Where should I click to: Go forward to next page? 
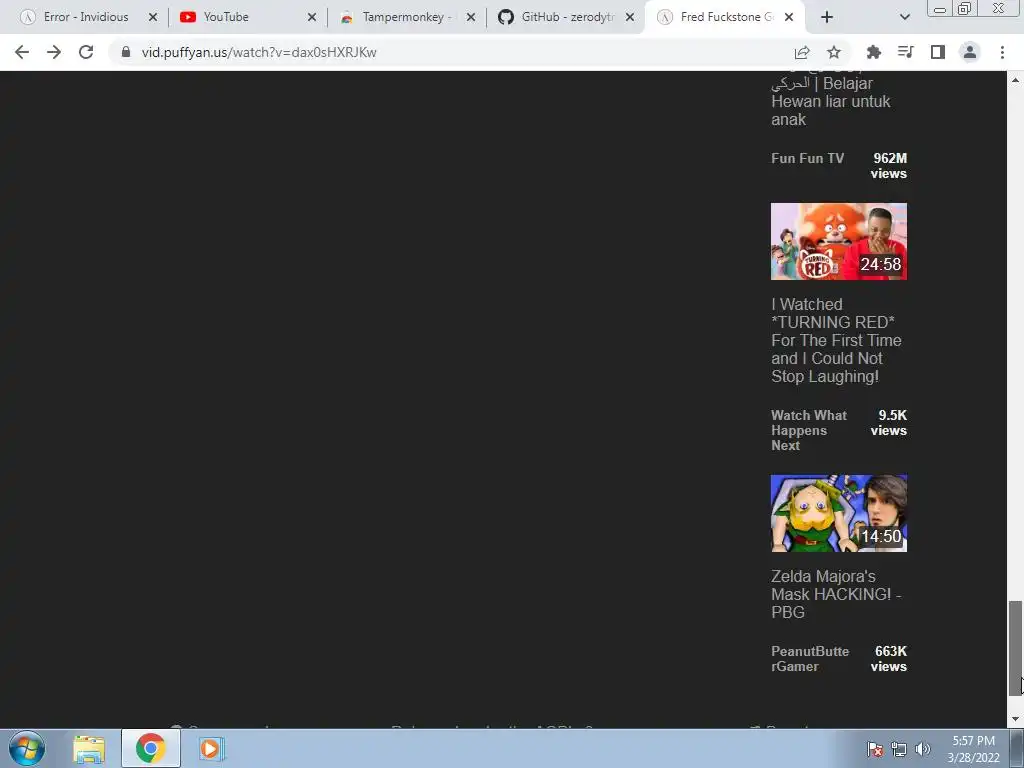click(54, 52)
